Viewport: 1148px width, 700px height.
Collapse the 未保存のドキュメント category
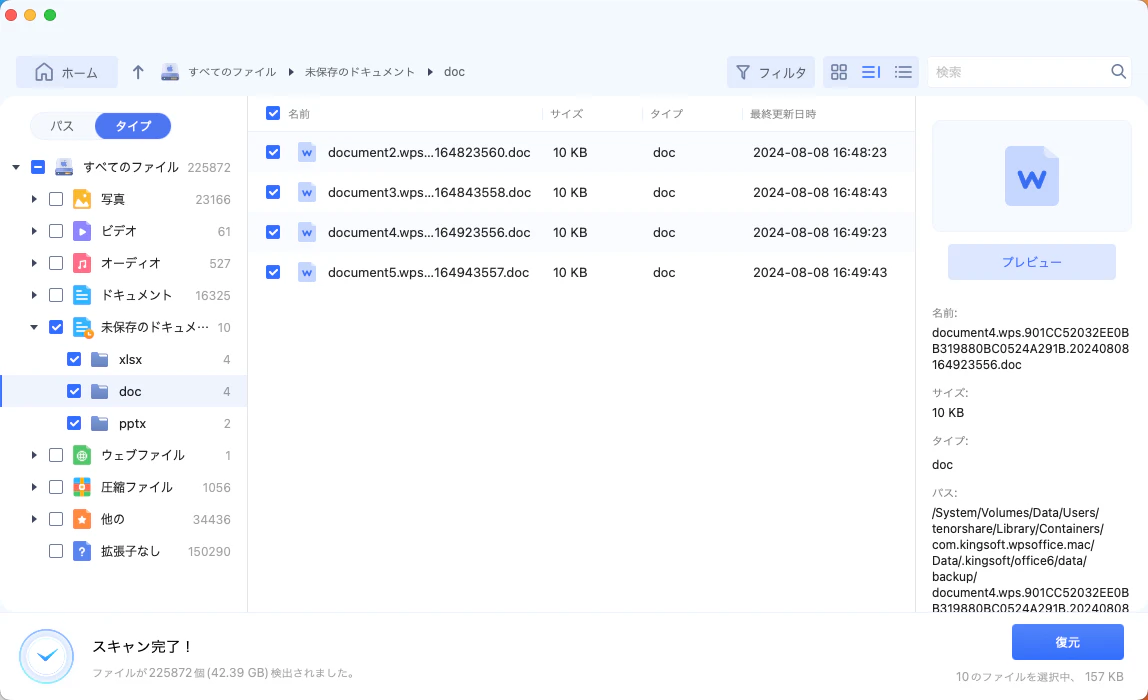point(34,327)
